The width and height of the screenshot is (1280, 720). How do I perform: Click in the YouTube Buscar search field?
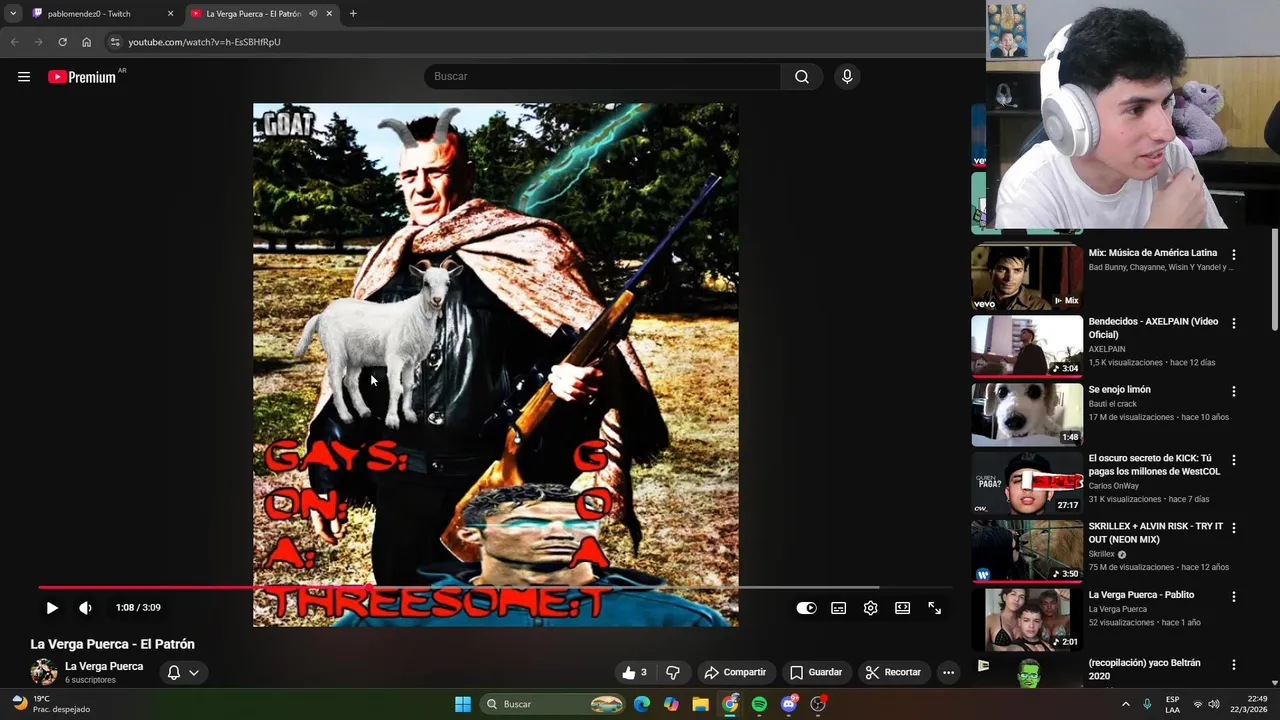coord(602,77)
